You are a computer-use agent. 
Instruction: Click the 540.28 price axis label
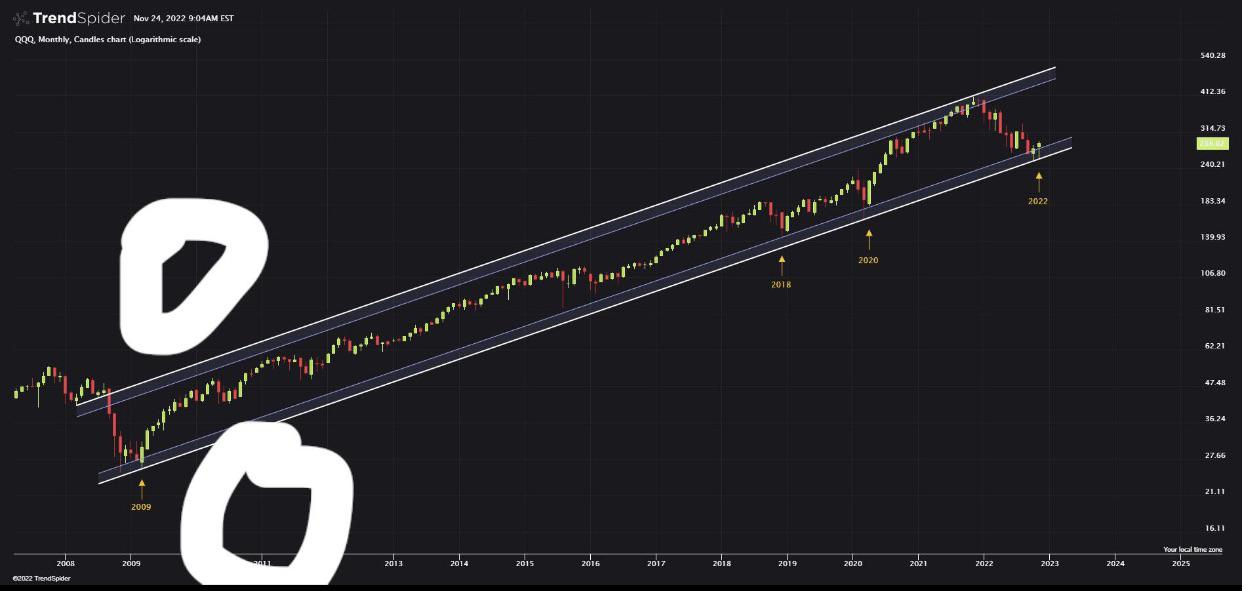pyautogui.click(x=1212, y=56)
